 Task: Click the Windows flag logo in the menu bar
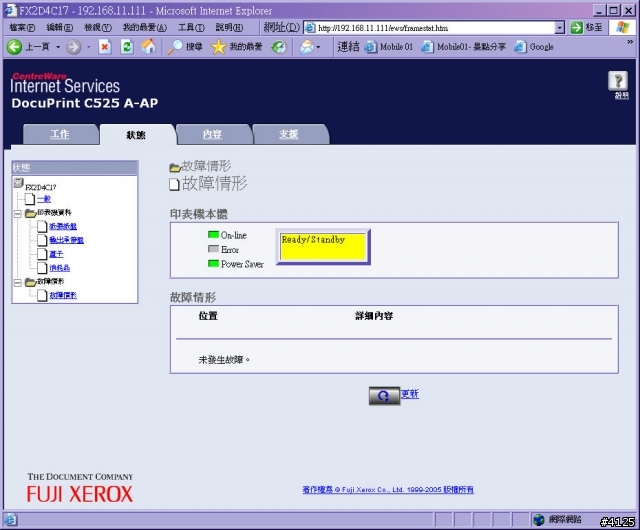pyautogui.click(x=622, y=27)
